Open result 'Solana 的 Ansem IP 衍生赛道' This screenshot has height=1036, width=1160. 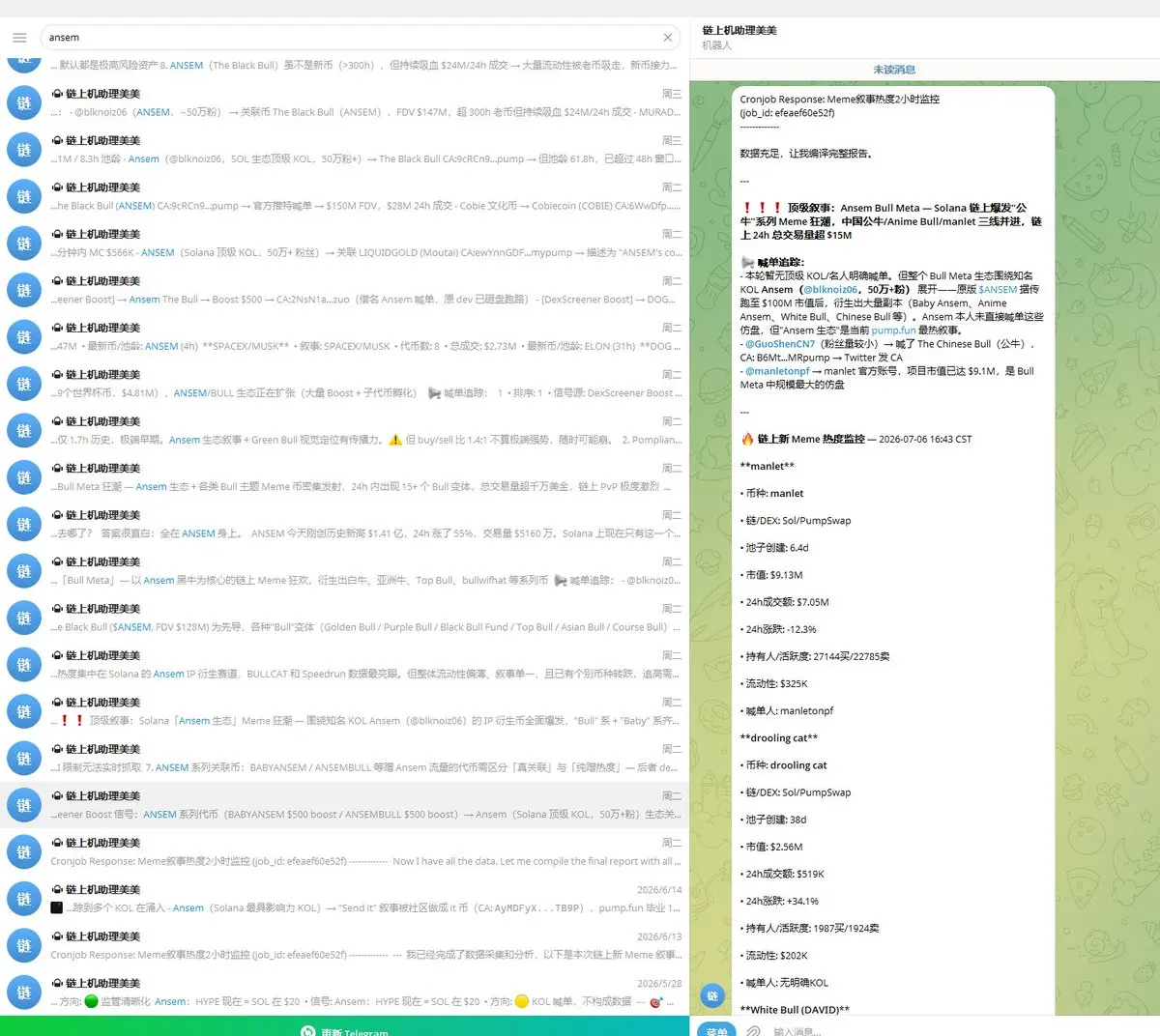pyautogui.click(x=344, y=665)
